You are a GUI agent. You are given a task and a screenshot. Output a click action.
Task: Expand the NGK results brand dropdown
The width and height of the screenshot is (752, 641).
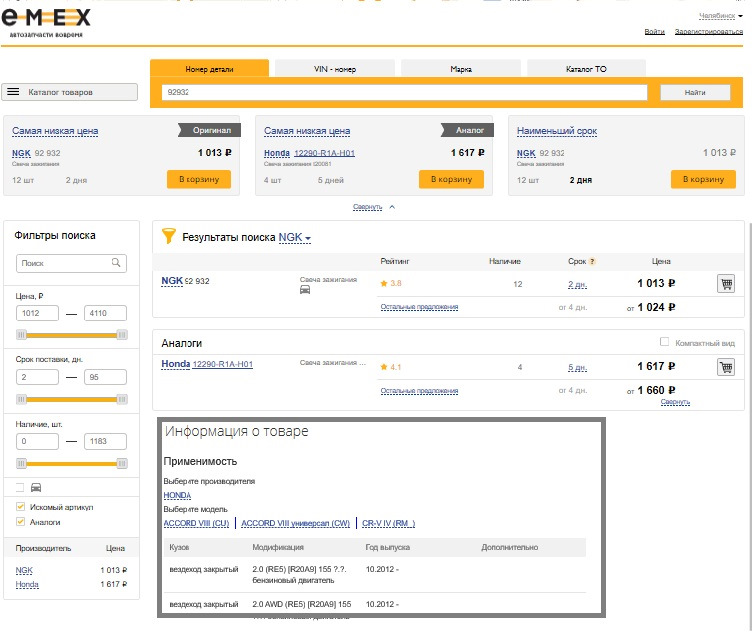point(295,238)
